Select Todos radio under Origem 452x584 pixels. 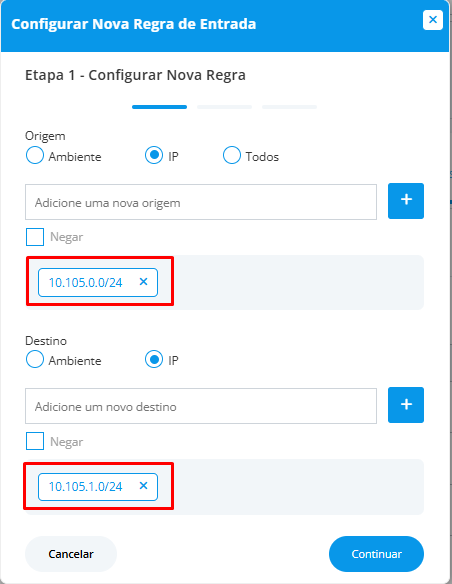click(x=232, y=155)
